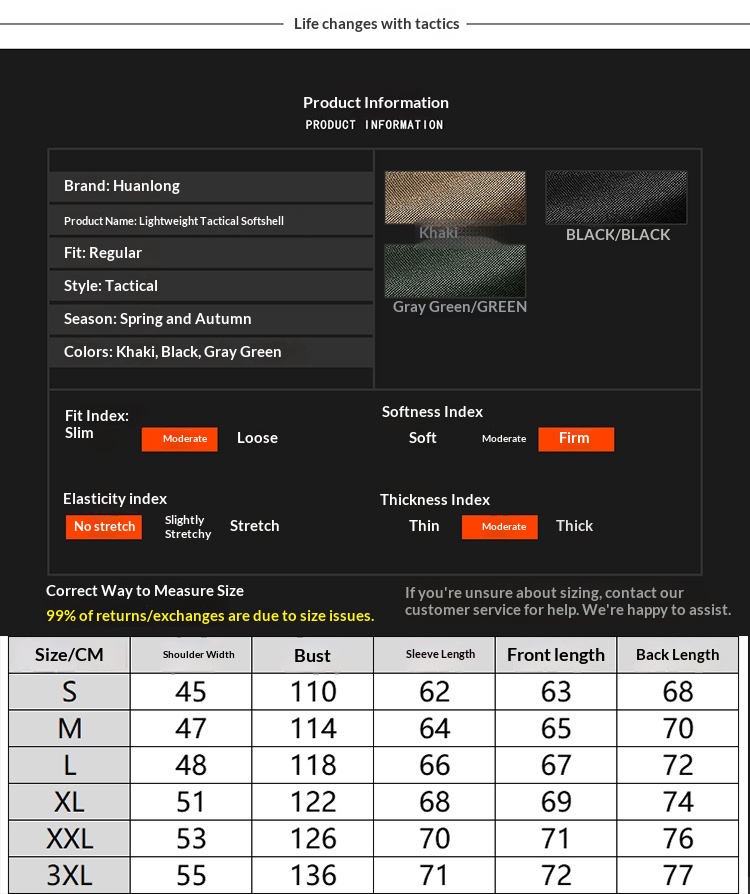750x894 pixels.
Task: Select Moderate under Fit Index
Action: (x=180, y=439)
